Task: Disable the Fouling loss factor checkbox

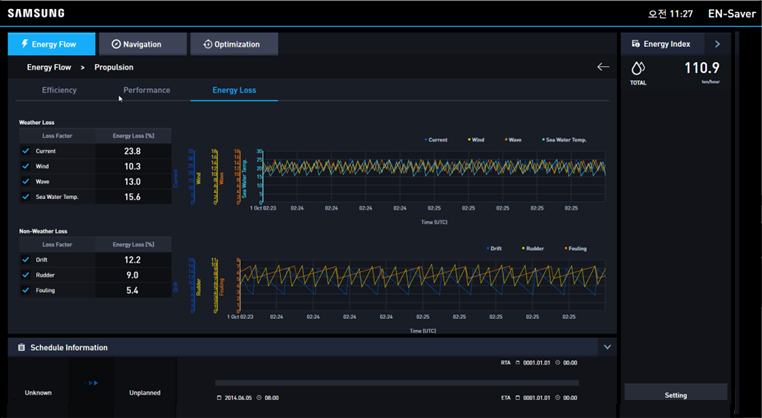Action: (x=26, y=290)
